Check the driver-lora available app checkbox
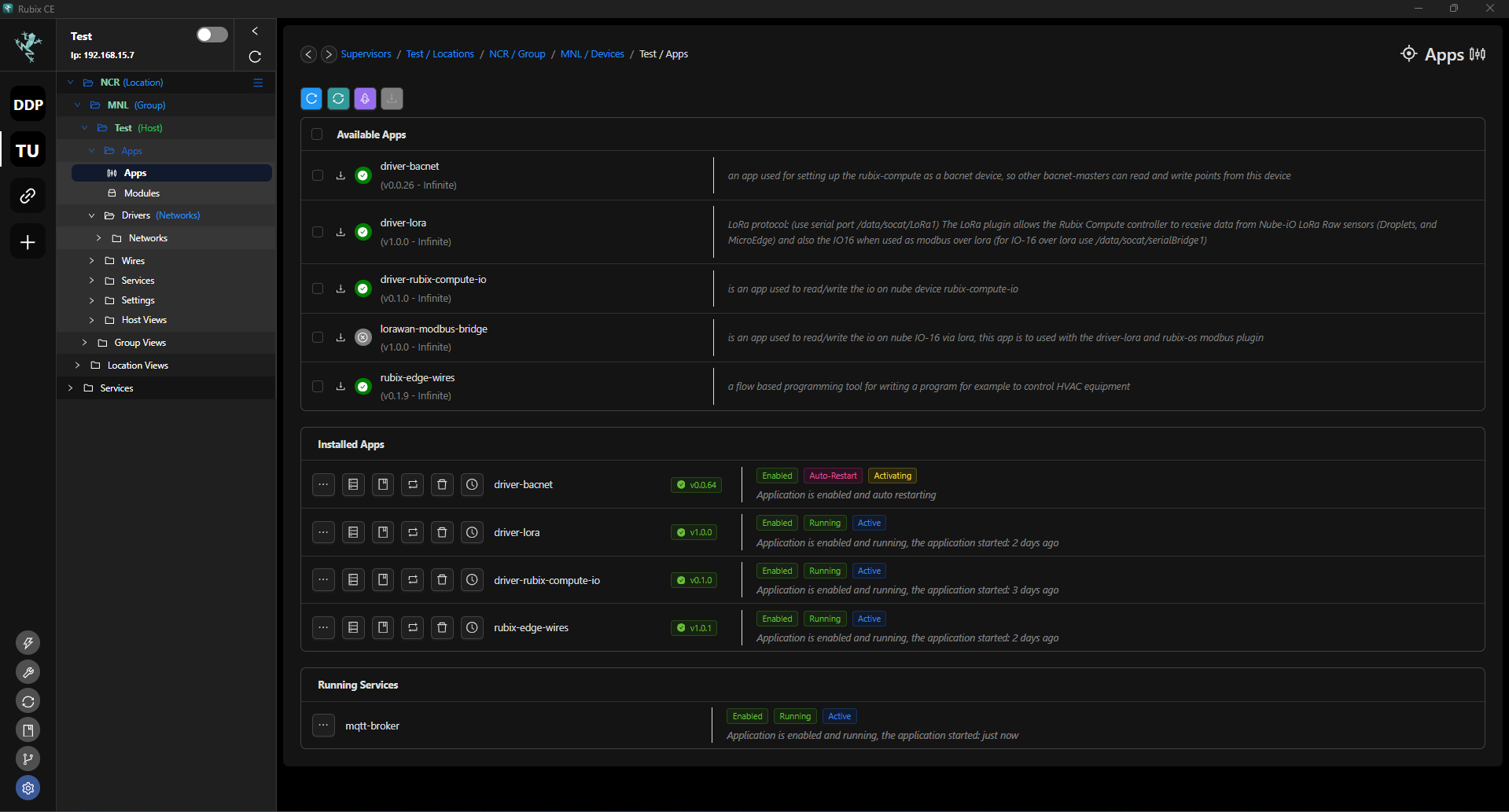Image resolution: width=1509 pixels, height=812 pixels. pyautogui.click(x=318, y=232)
